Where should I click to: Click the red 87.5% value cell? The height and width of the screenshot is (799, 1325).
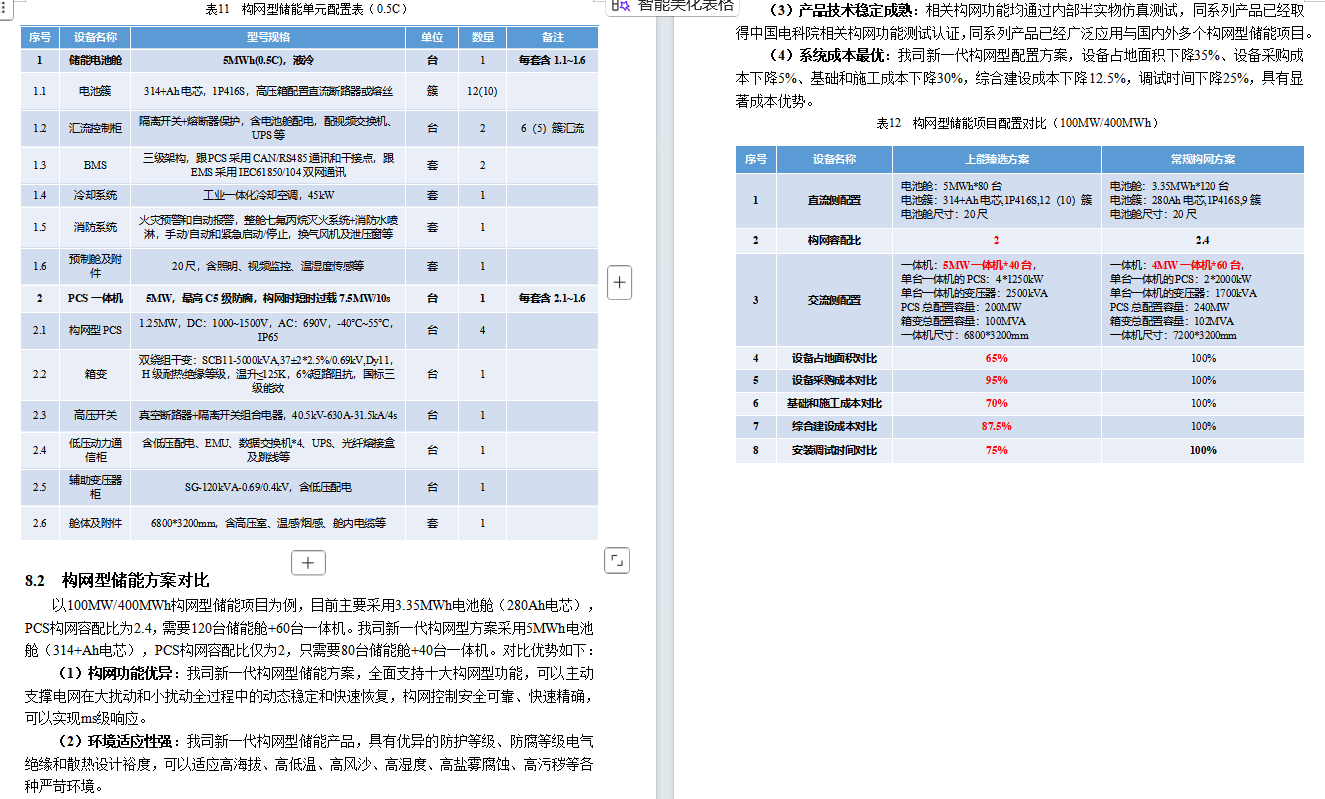click(x=997, y=426)
